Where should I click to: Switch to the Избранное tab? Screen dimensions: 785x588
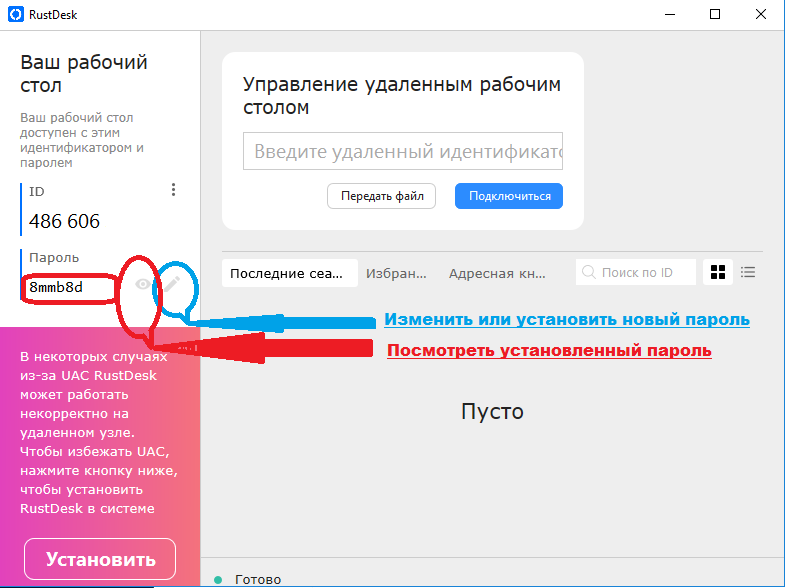396,273
